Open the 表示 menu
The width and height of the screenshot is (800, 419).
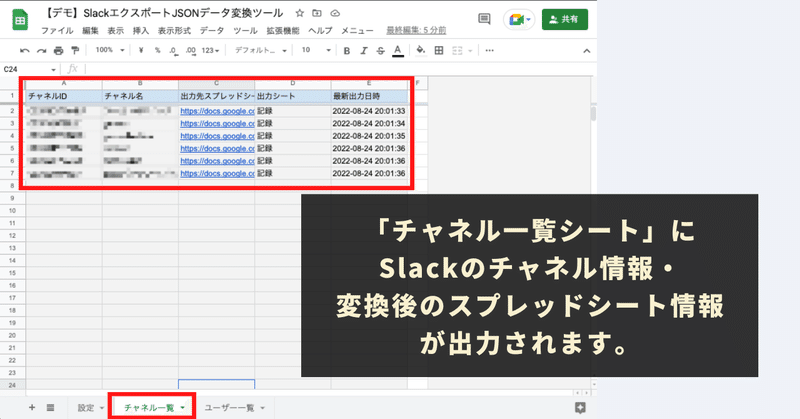(x=115, y=31)
